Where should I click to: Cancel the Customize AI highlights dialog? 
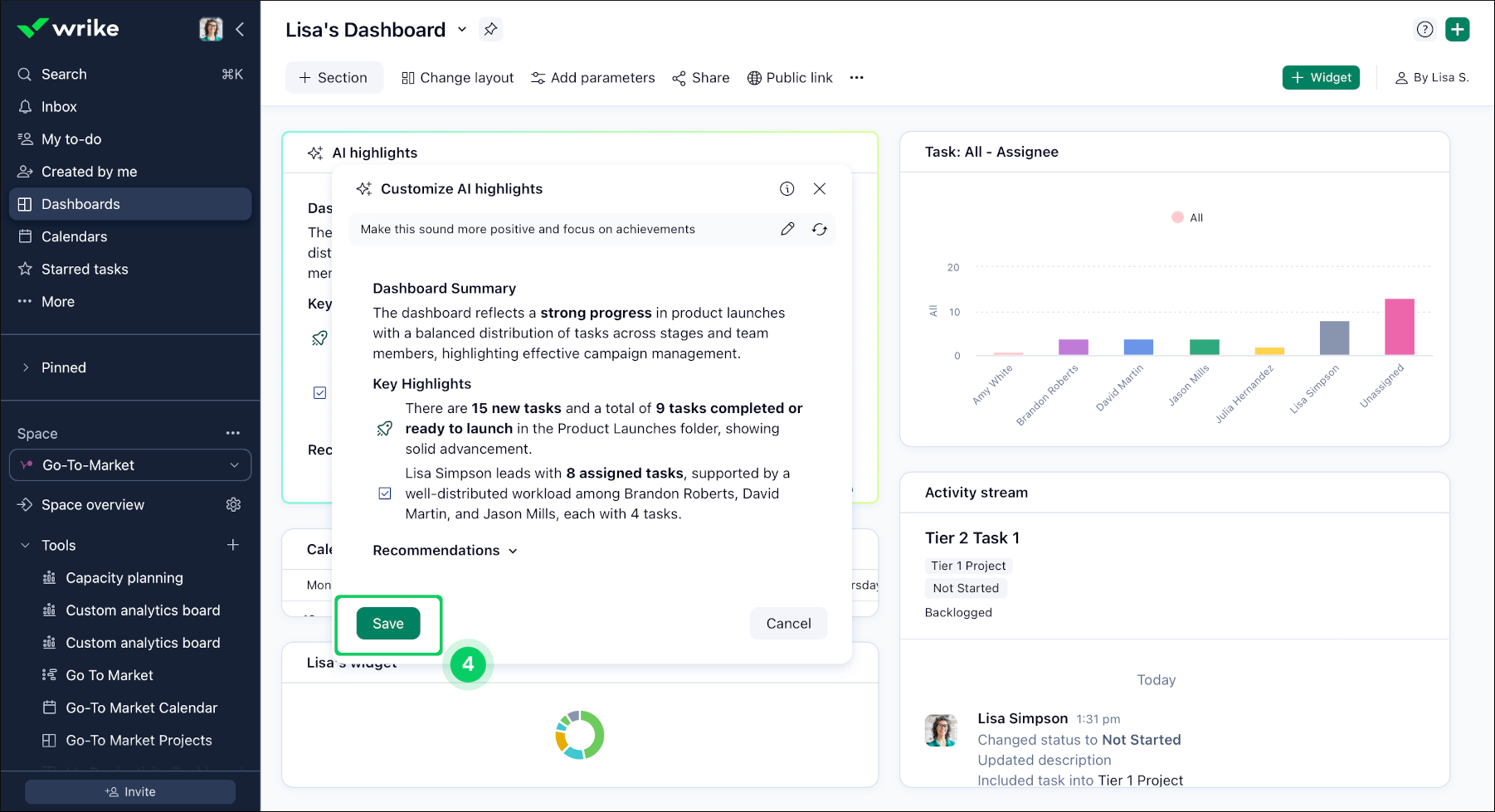[788, 624]
